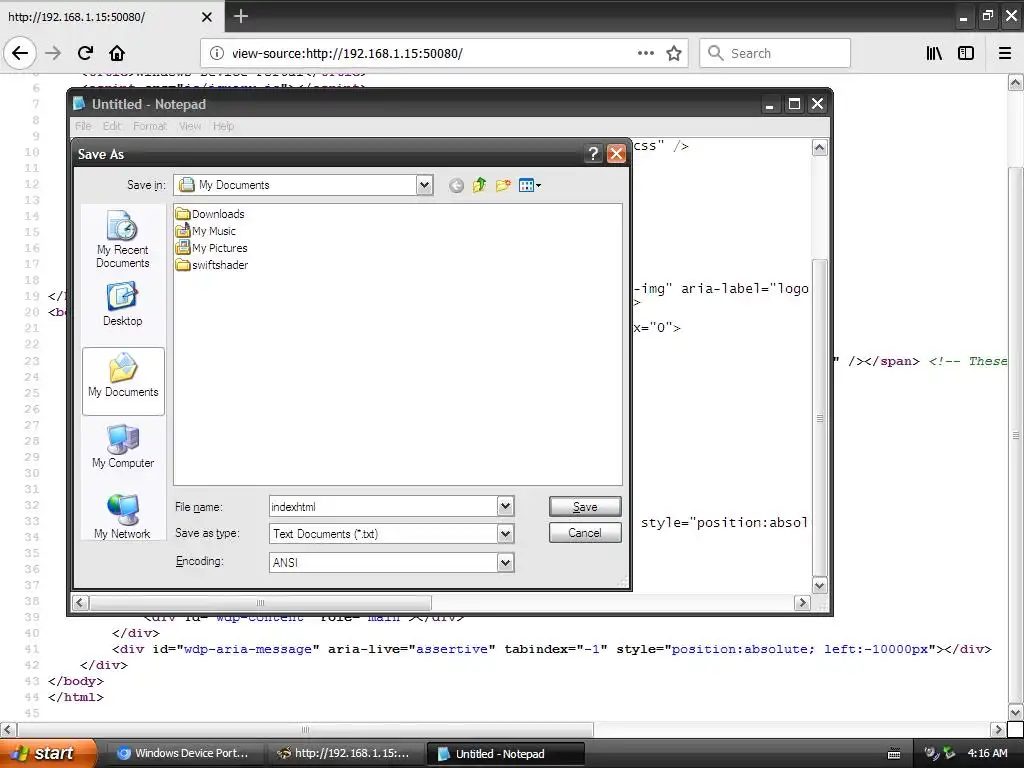Image resolution: width=1024 pixels, height=768 pixels.
Task: Click the Notepad horizontal scrollbar left arrow
Action: (x=80, y=603)
